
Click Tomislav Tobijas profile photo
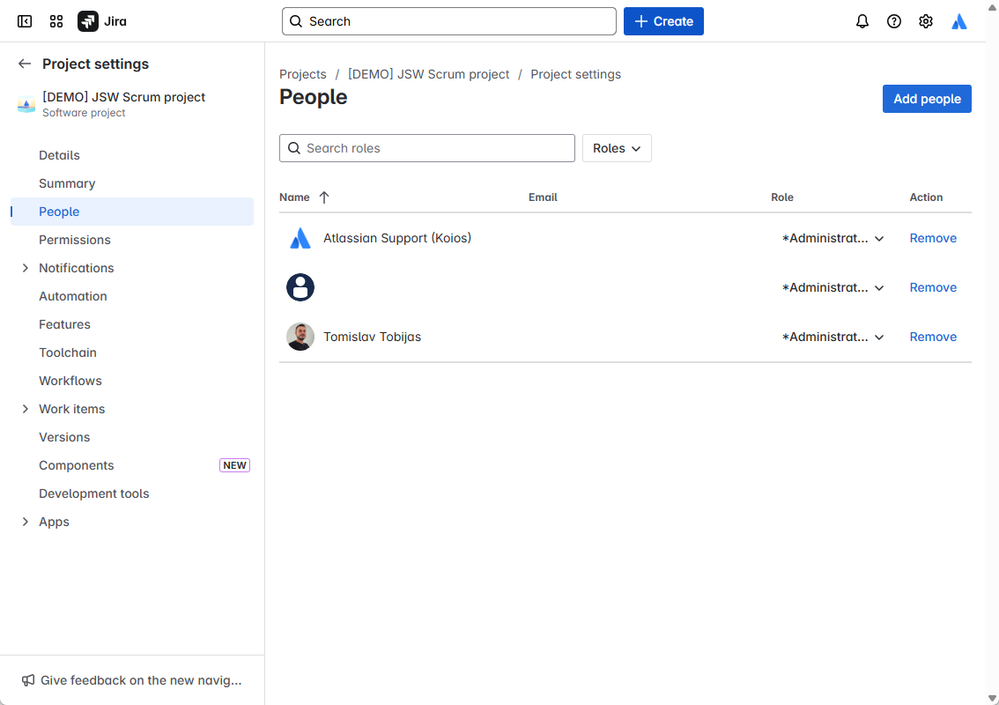pos(300,337)
